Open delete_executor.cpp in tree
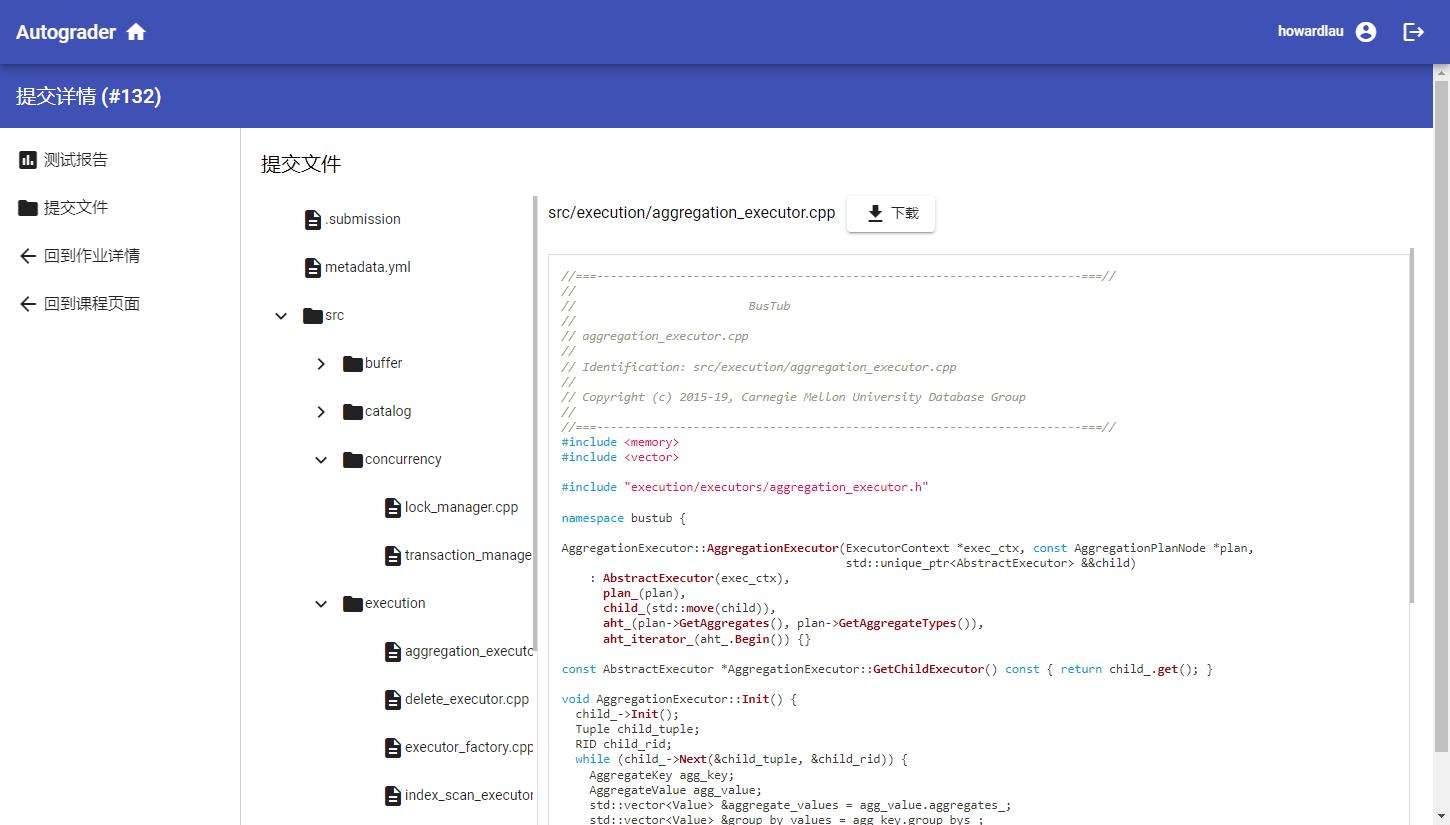 (x=467, y=699)
